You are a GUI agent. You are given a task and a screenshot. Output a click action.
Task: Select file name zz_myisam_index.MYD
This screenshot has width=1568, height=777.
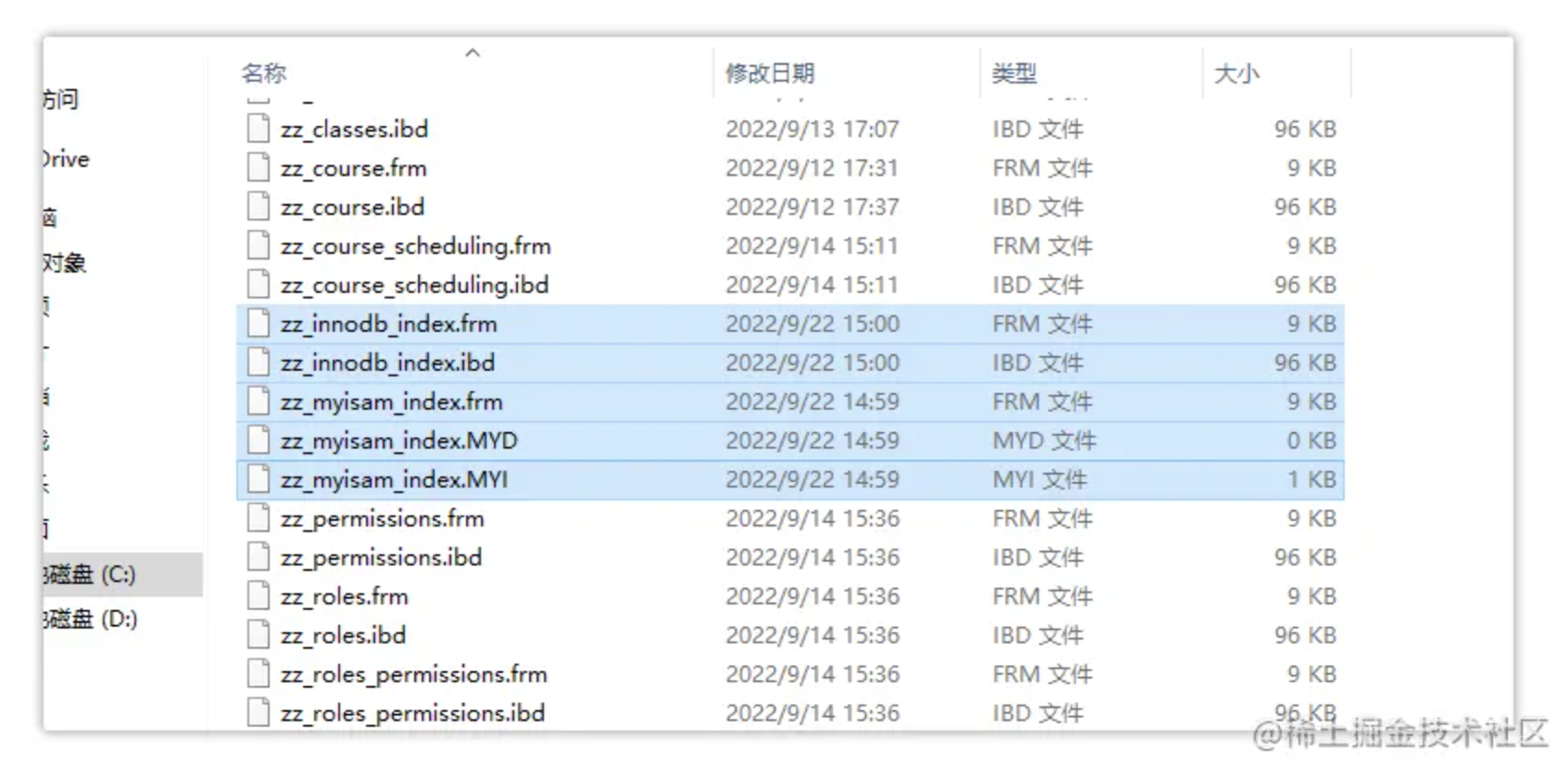coord(399,440)
